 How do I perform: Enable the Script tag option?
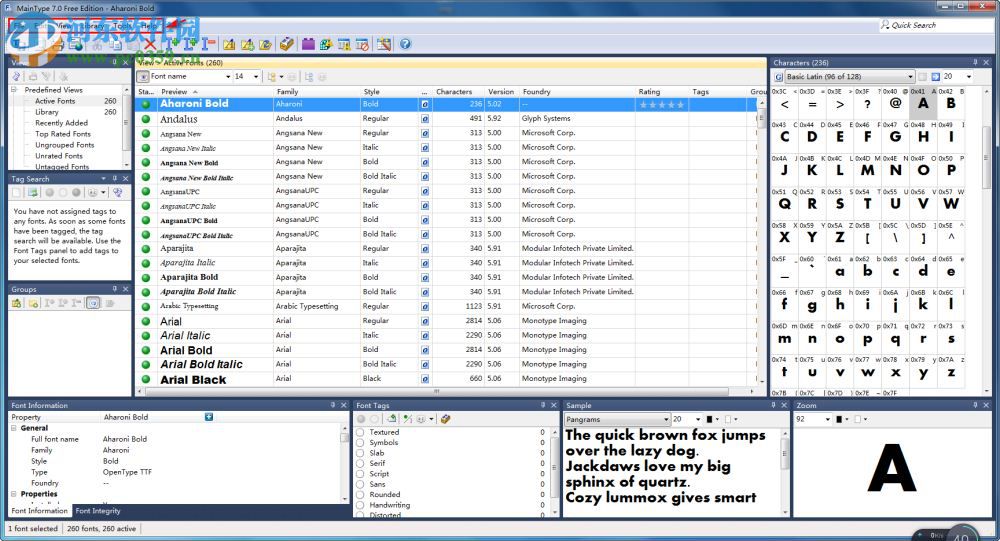pyautogui.click(x=361, y=474)
